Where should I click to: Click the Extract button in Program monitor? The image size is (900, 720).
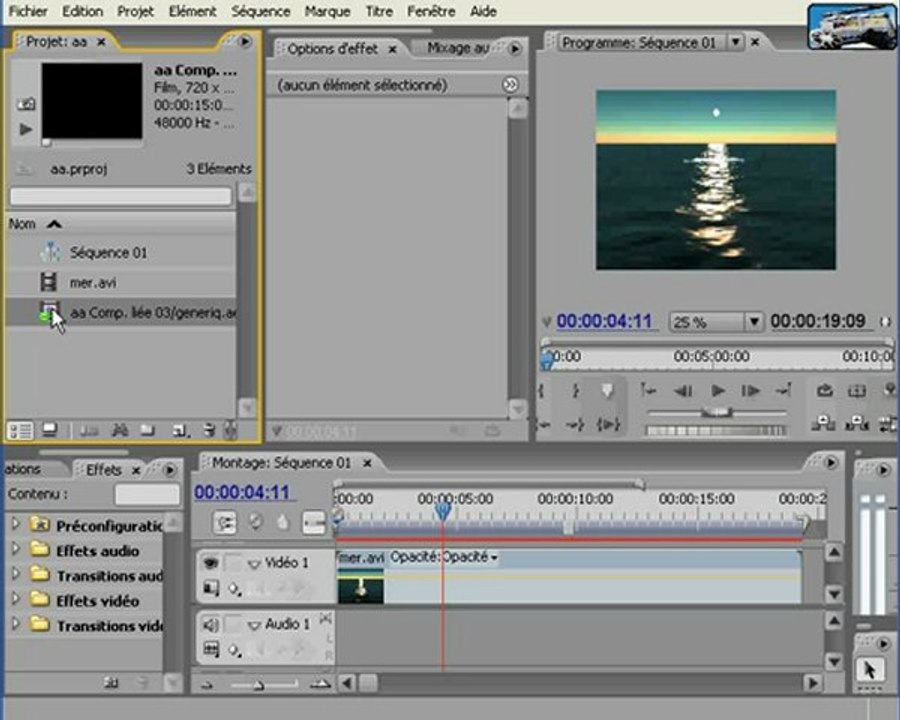856,424
